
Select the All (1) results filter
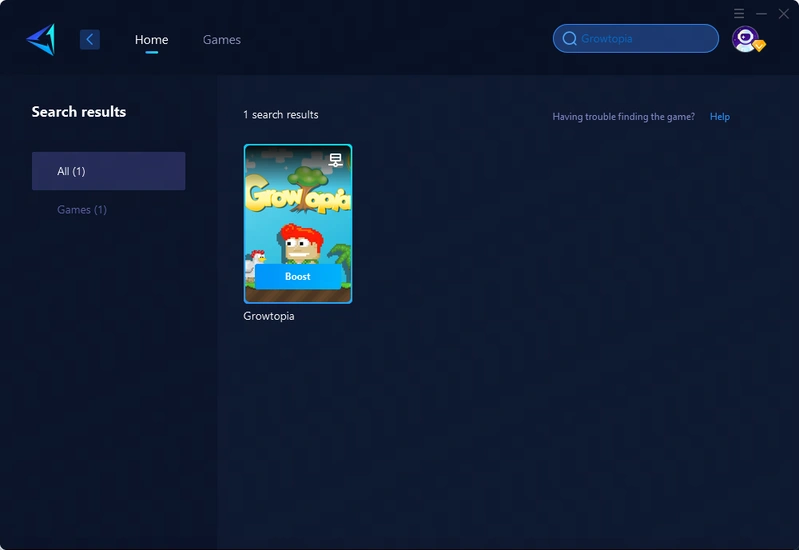pos(108,171)
